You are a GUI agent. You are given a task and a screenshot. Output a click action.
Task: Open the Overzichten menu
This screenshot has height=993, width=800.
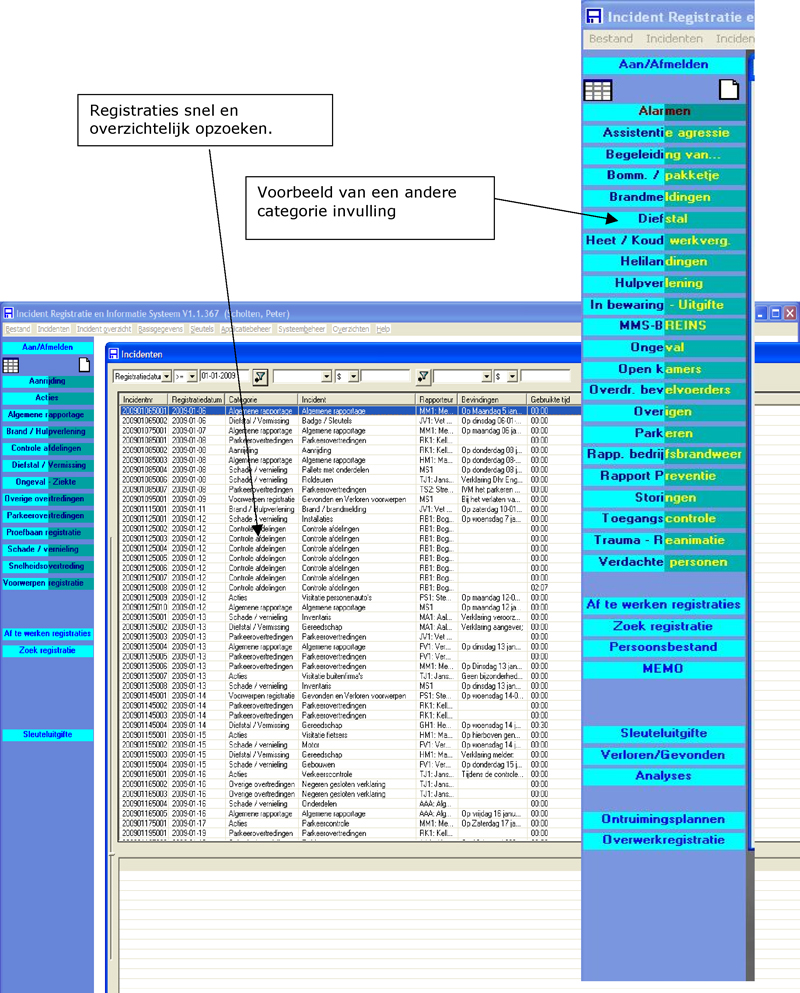click(x=351, y=329)
